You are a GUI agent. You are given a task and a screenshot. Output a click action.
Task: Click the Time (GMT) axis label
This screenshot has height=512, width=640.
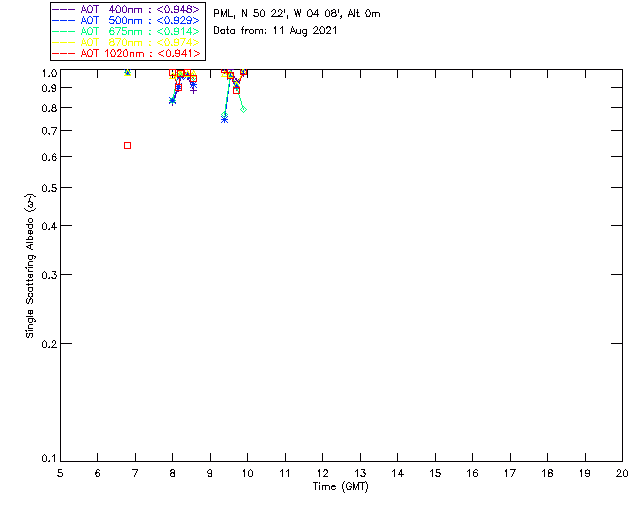click(340, 487)
